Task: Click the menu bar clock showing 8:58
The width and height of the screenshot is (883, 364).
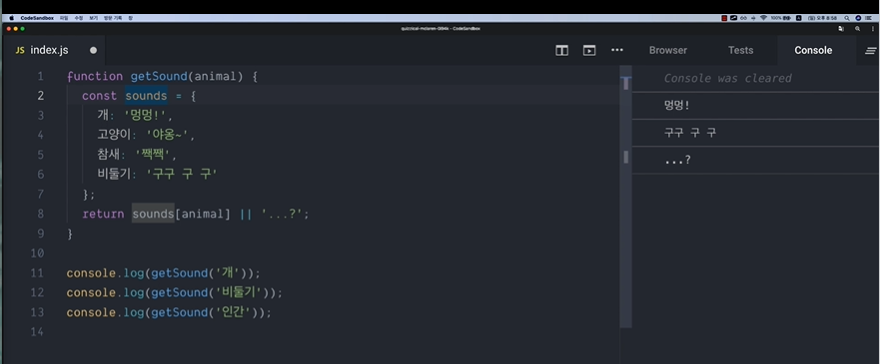Action: [823, 18]
